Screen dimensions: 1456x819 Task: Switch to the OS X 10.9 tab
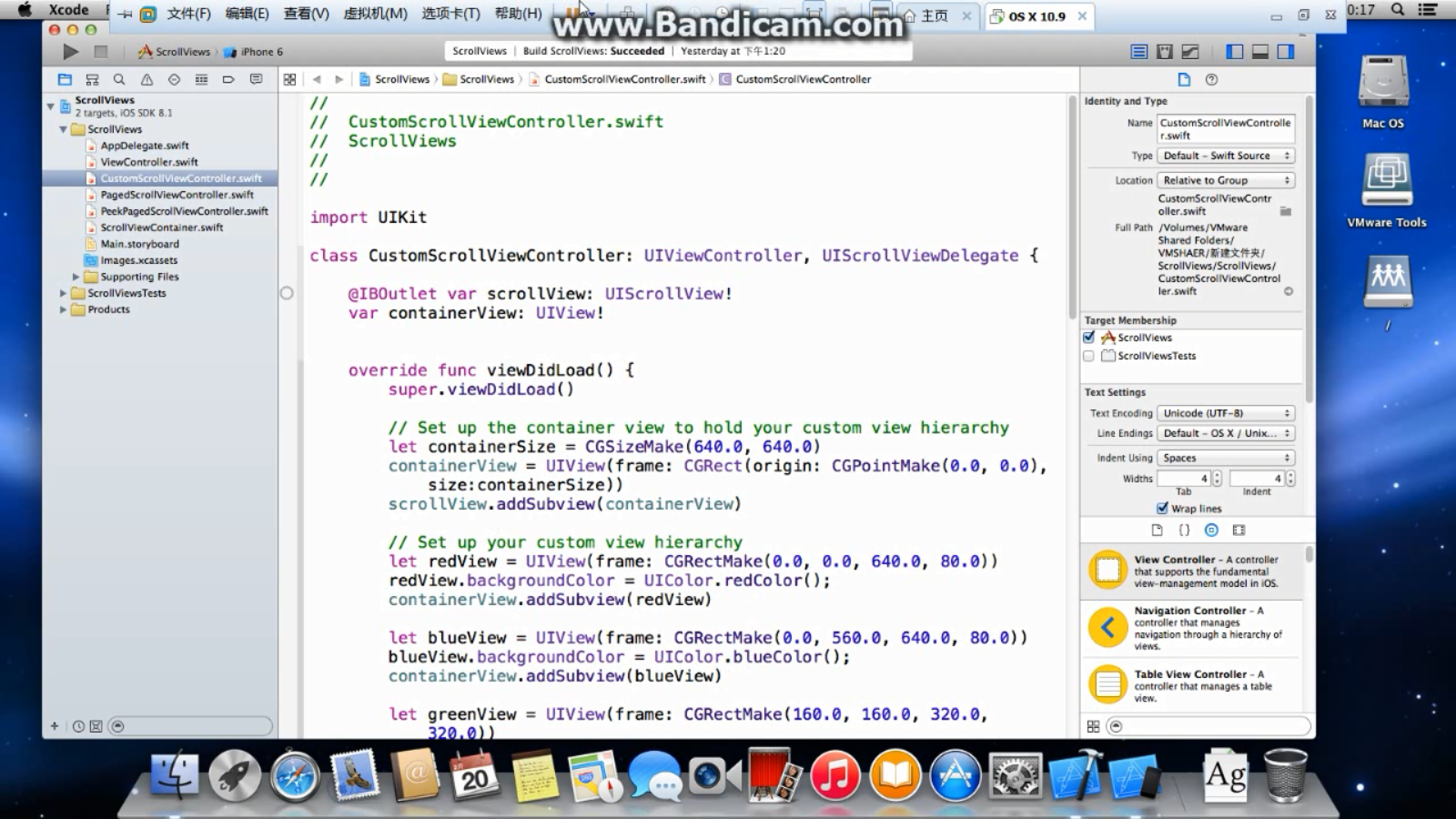[1036, 16]
